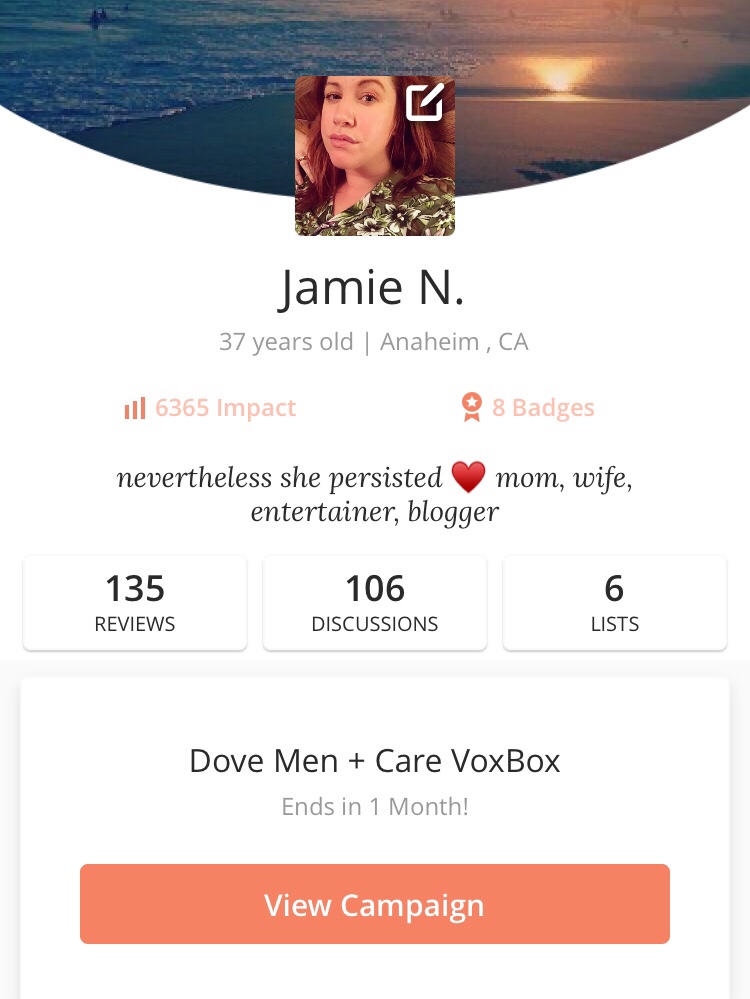Click the 'Ends in 1 Month!' notice
The width and height of the screenshot is (750, 999).
pos(375,807)
